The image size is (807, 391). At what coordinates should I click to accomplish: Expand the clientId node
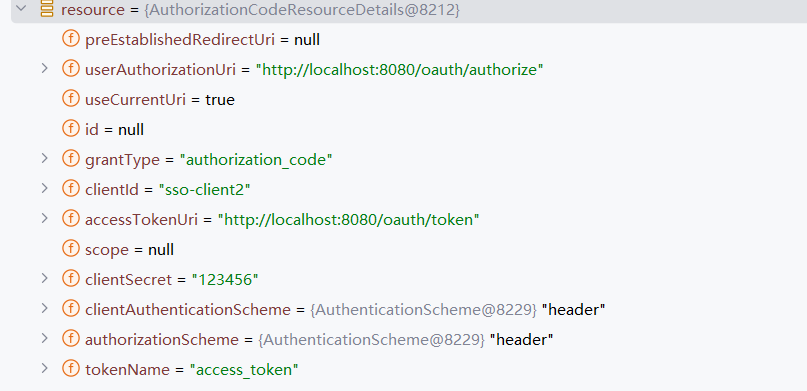(x=44, y=188)
